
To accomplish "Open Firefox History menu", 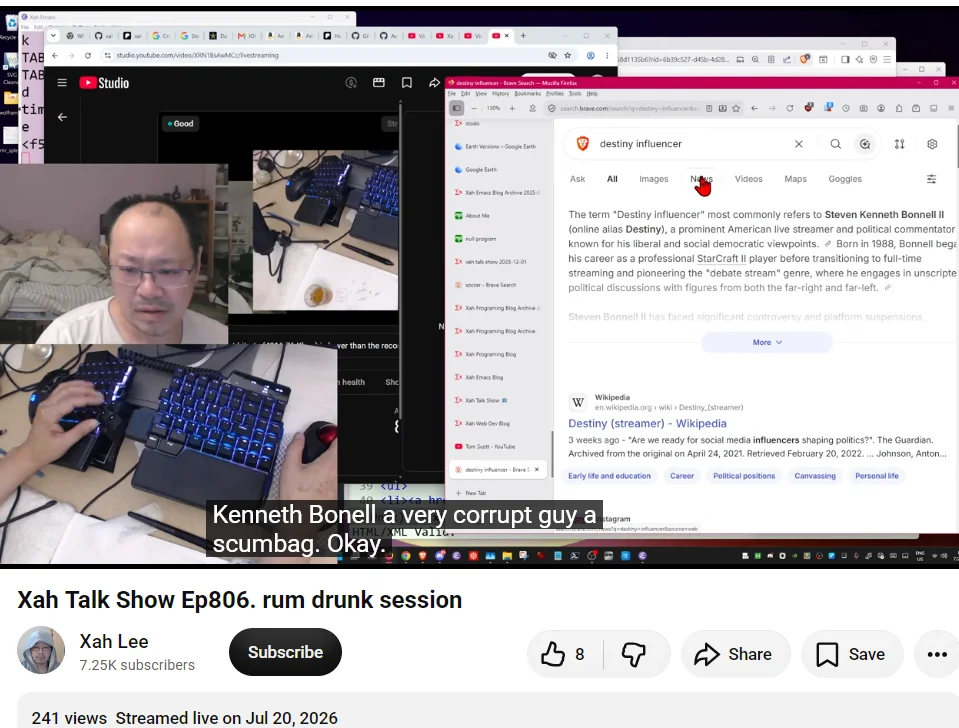I will coord(500,94).
